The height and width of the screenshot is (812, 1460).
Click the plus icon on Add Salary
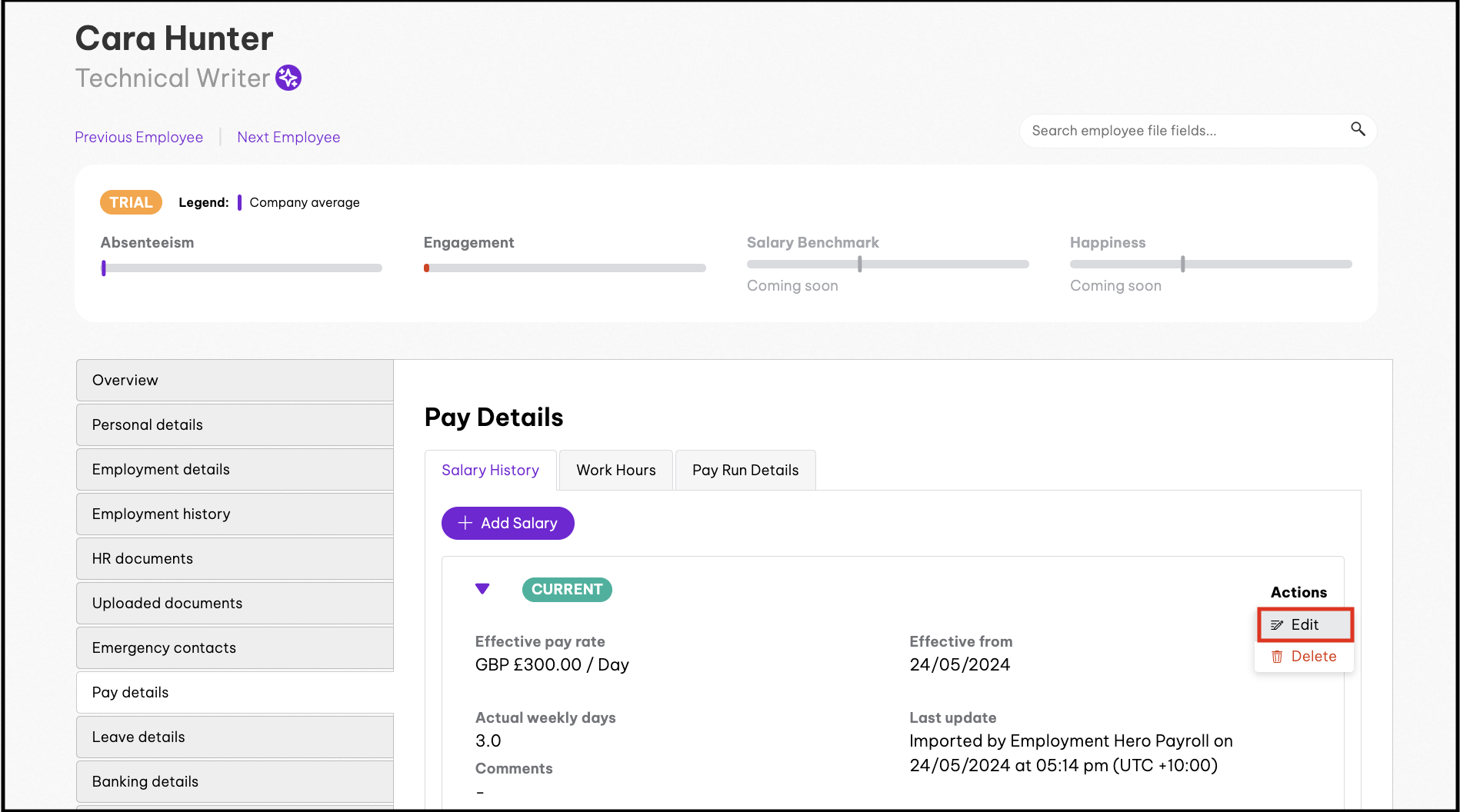pyautogui.click(x=465, y=523)
